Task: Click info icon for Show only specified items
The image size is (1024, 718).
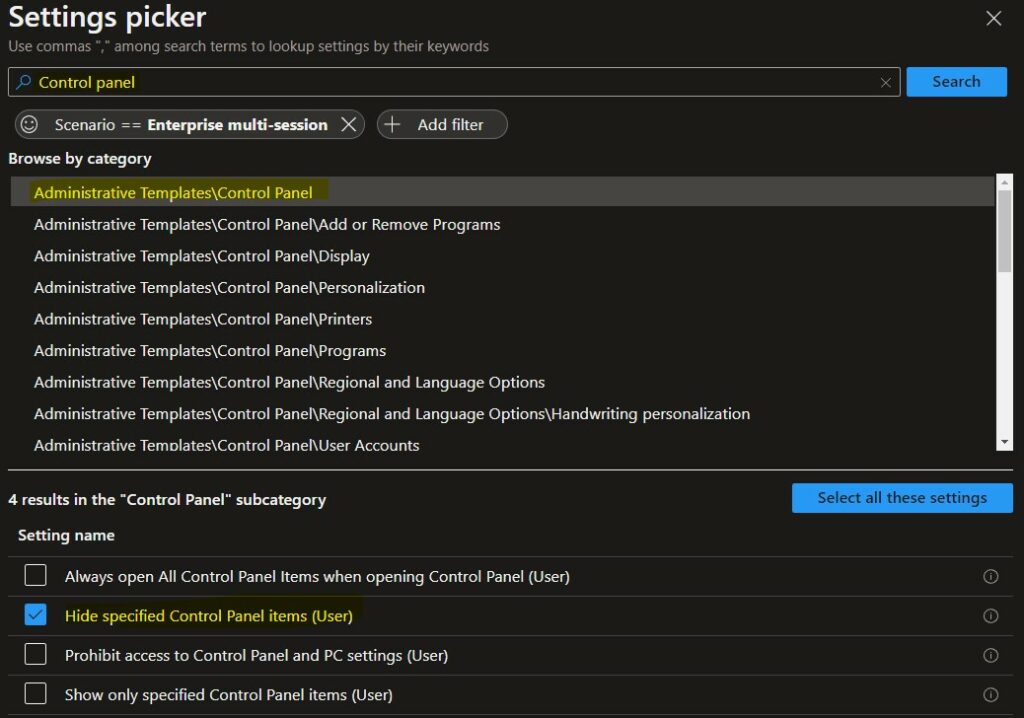Action: point(991,695)
